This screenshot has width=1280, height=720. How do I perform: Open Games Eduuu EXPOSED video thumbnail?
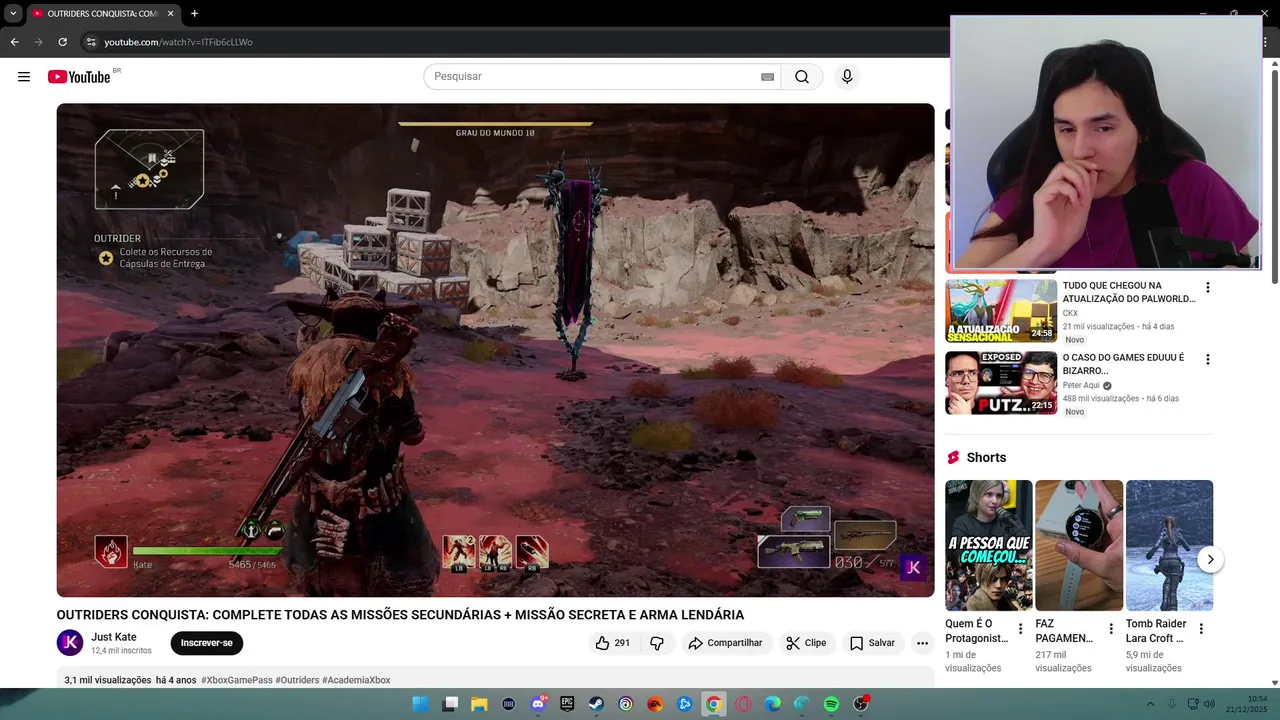tap(1001, 383)
